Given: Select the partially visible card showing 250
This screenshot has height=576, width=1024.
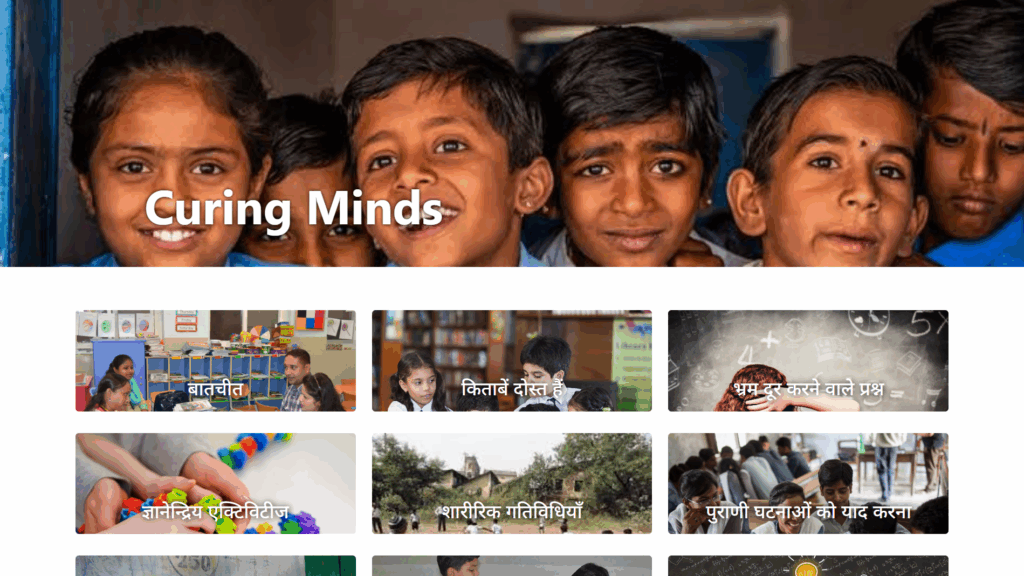Looking at the screenshot, I should [x=216, y=566].
